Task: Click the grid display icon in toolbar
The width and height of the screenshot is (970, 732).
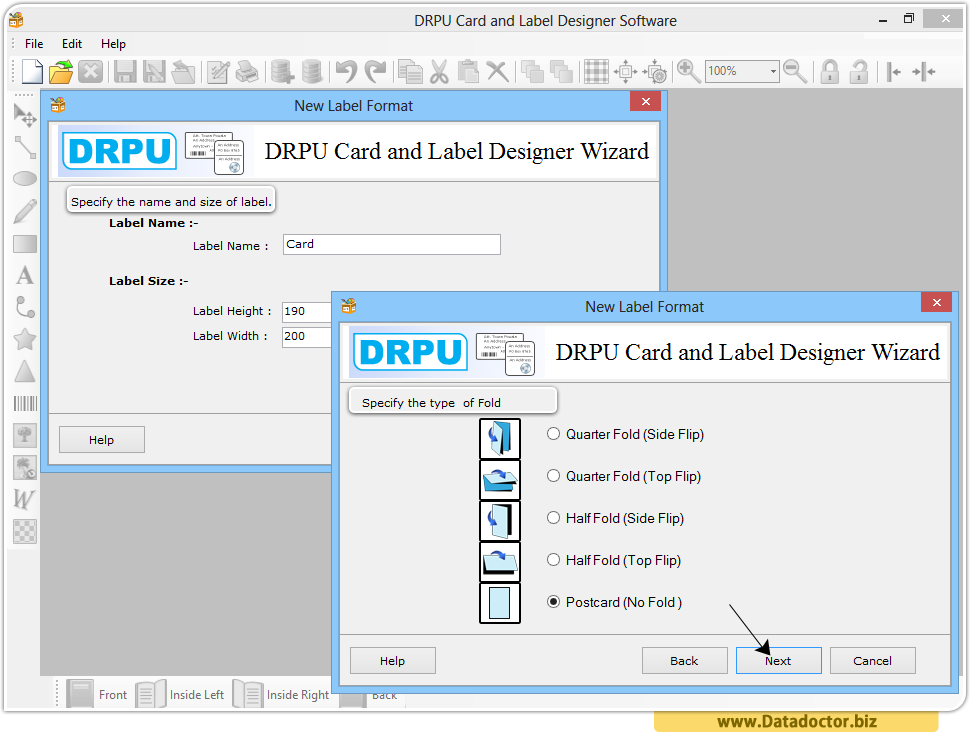Action: pyautogui.click(x=596, y=71)
